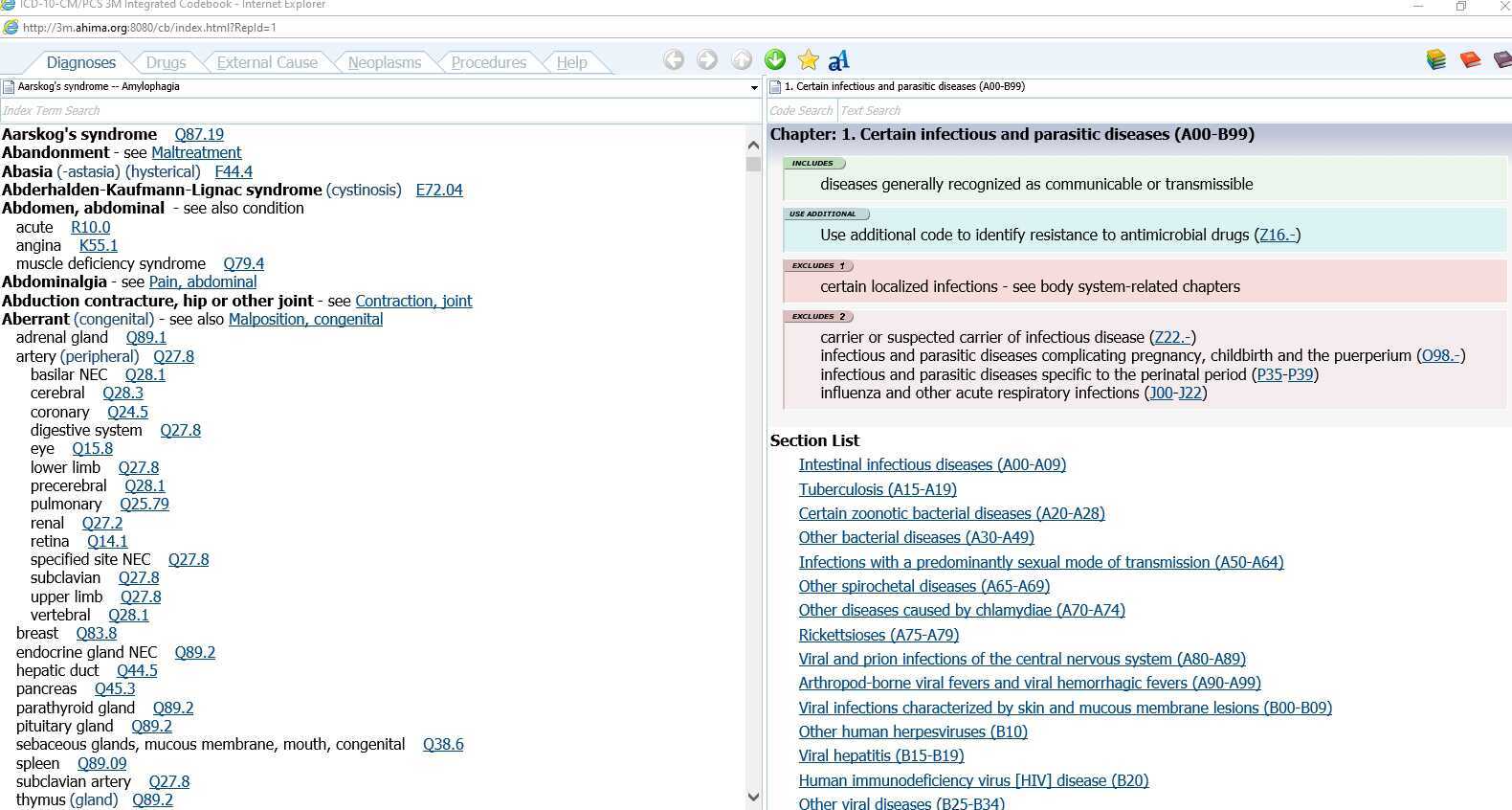Image resolution: width=1512 pixels, height=810 pixels.
Task: Click the yellow star favorites icon
Action: 809,60
